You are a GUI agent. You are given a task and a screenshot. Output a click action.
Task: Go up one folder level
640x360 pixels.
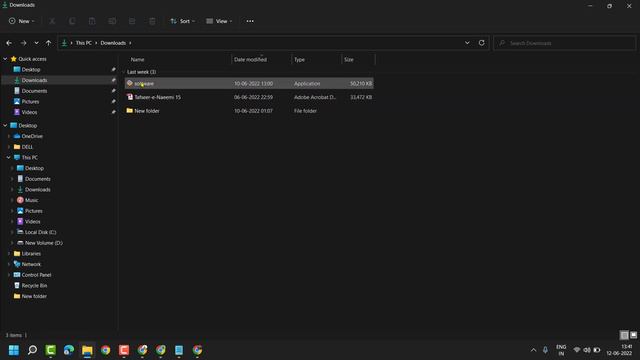click(x=49, y=43)
